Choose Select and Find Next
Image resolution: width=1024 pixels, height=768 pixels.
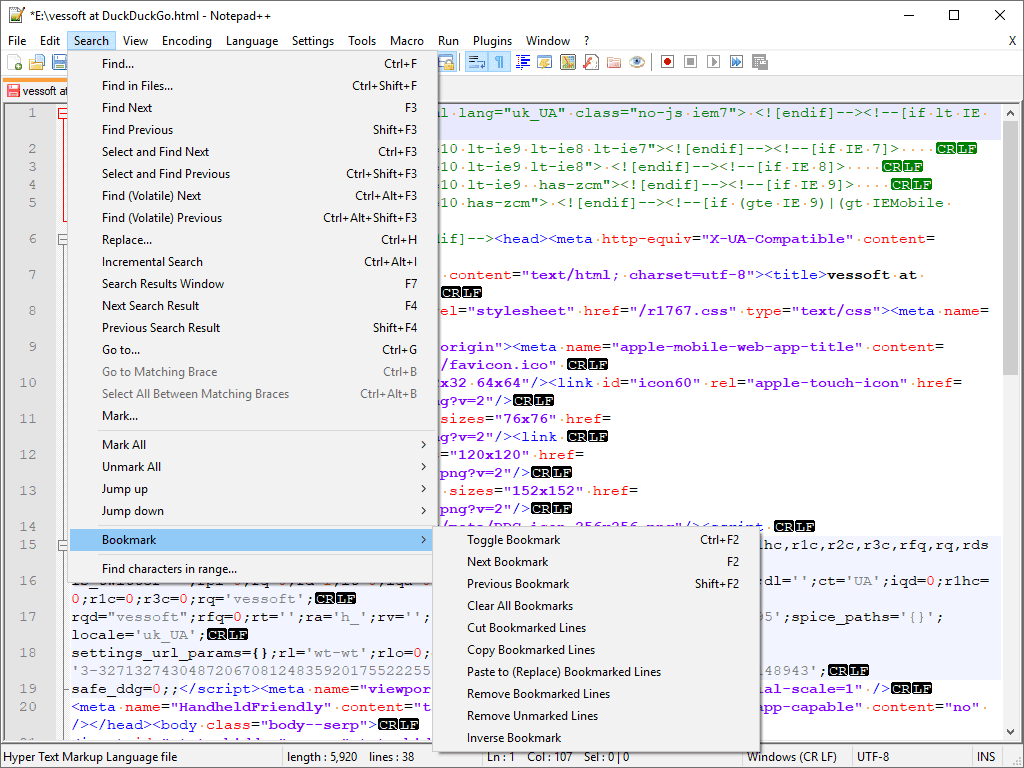click(250, 152)
